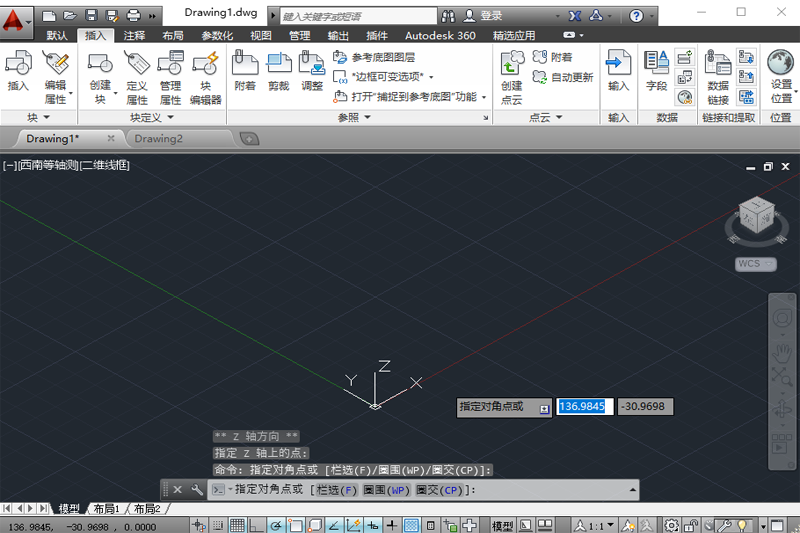800x533 pixels.
Task: Switch to the Drawing2 document tab
Action: [x=158, y=139]
